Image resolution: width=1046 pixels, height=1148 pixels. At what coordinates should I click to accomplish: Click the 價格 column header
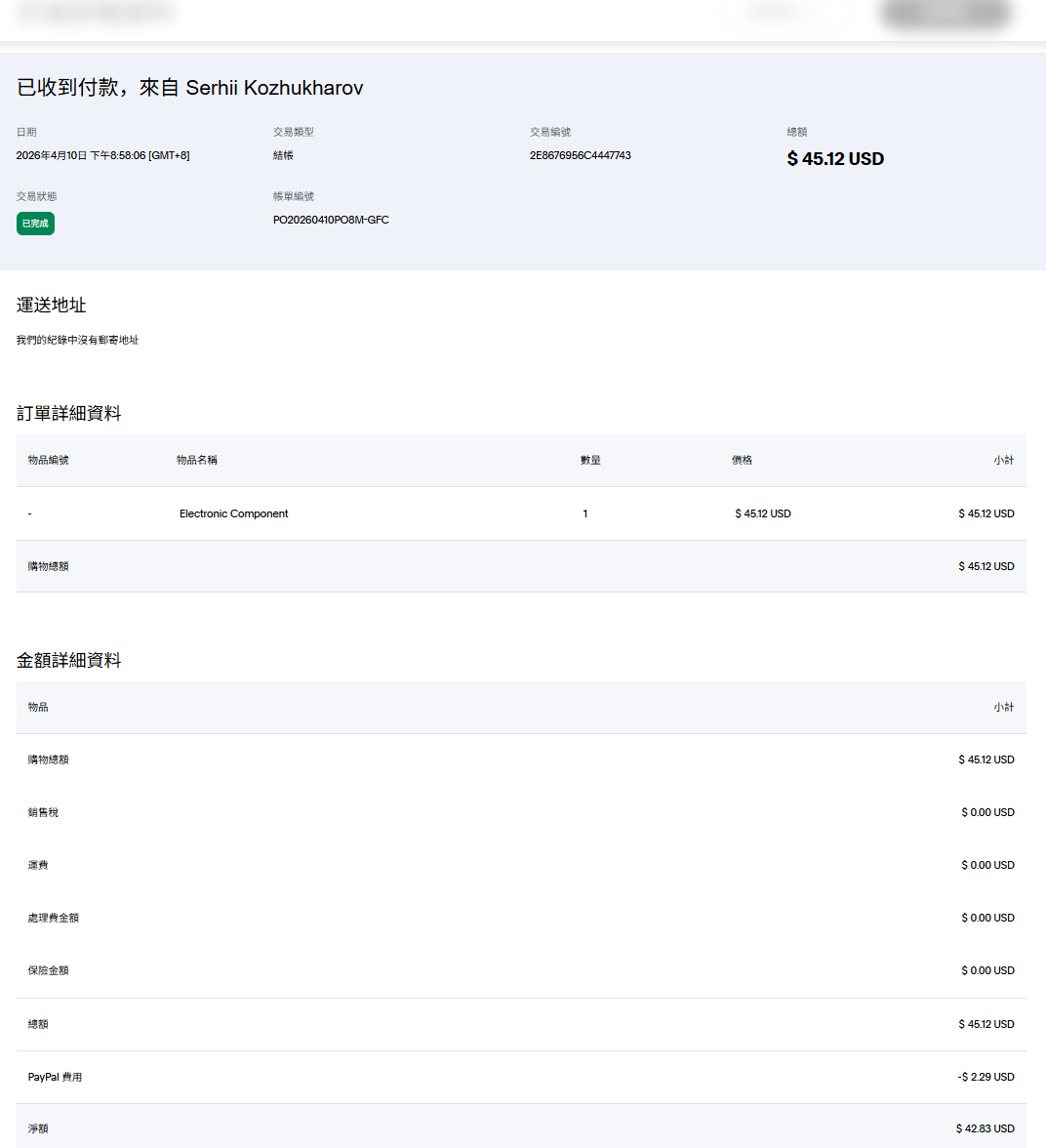(742, 460)
